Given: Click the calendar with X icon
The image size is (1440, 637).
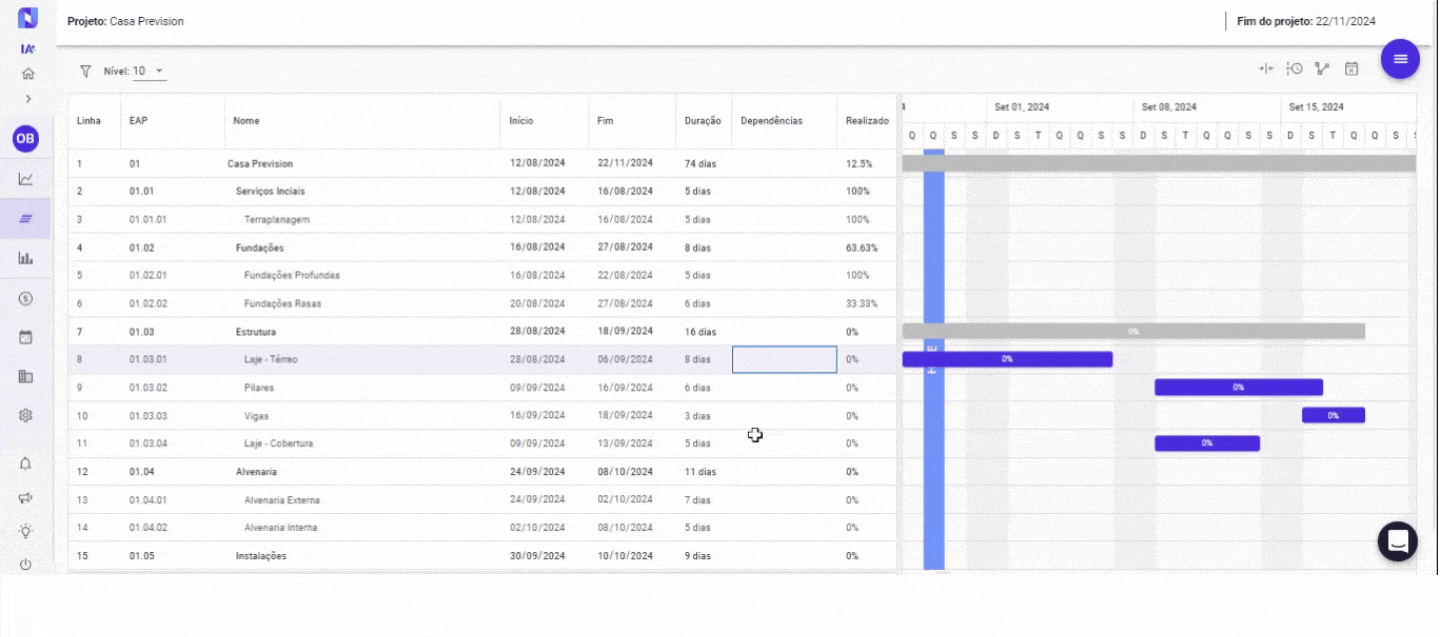Looking at the screenshot, I should click(x=1351, y=69).
